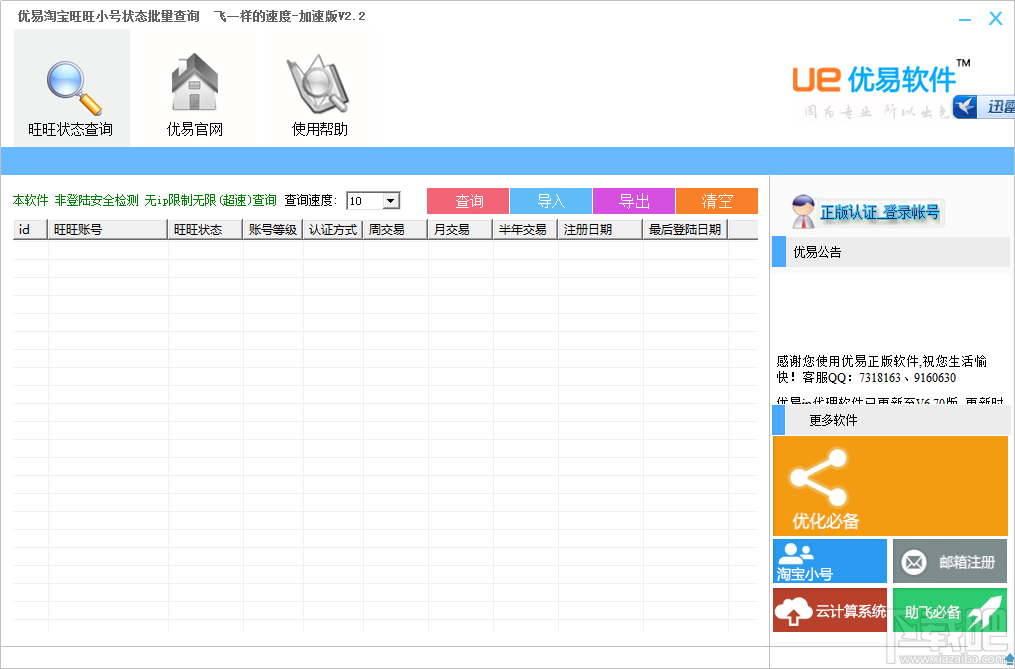
Task: Click the 正版认证 登录帐号 link
Action: pos(879,212)
